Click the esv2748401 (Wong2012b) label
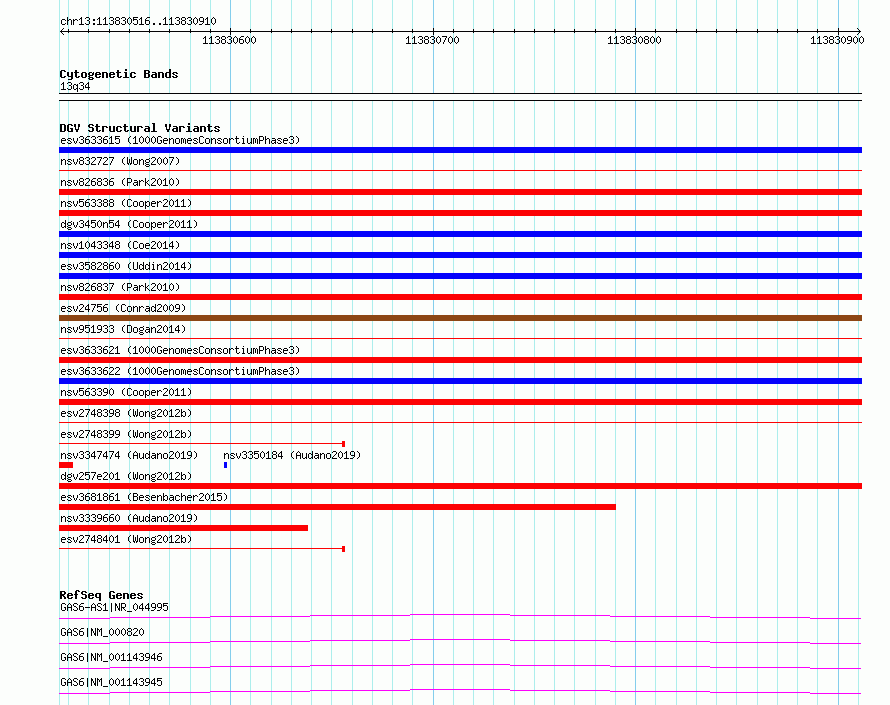890x705 pixels. [126, 539]
